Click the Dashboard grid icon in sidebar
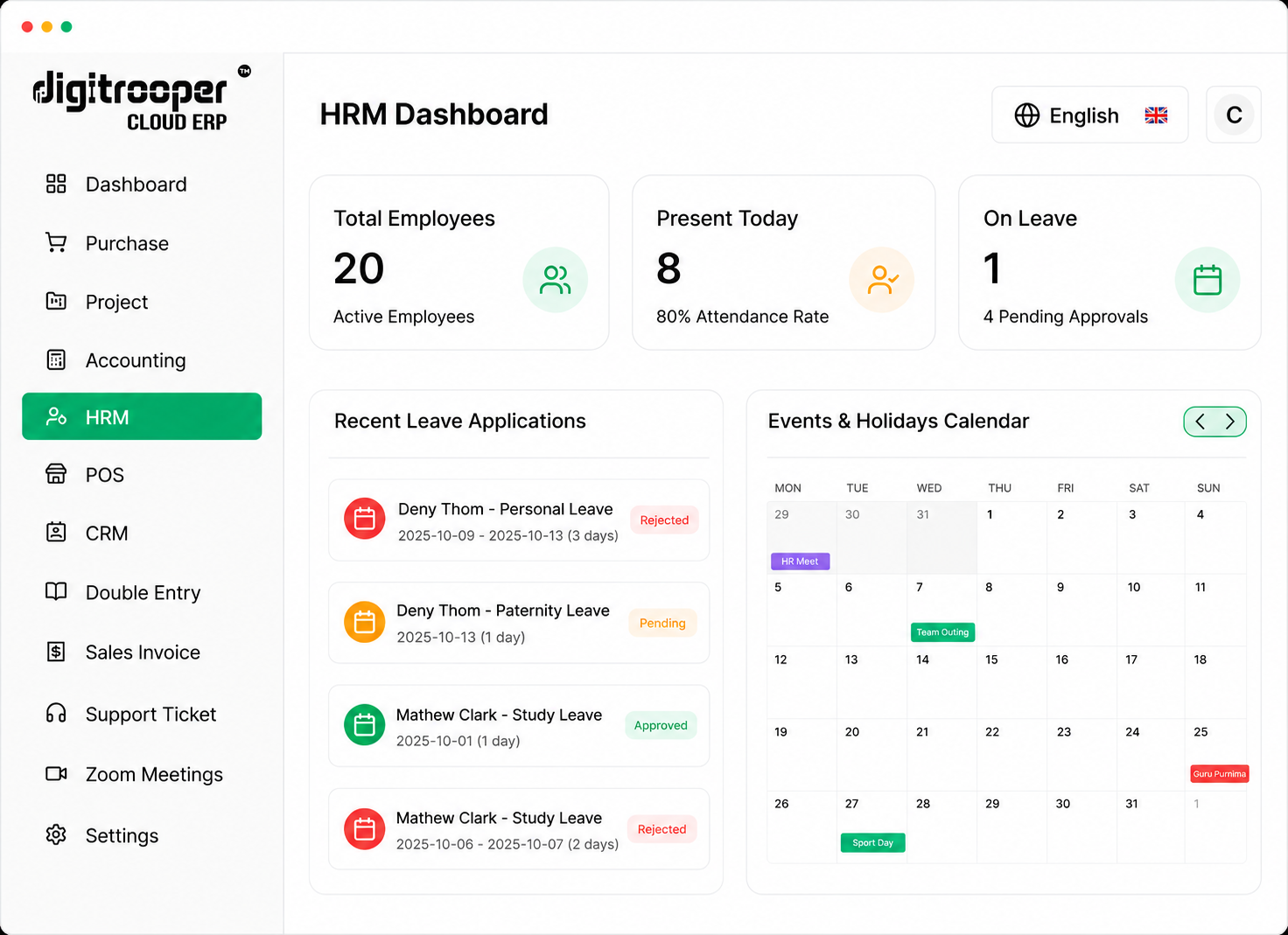 56,184
